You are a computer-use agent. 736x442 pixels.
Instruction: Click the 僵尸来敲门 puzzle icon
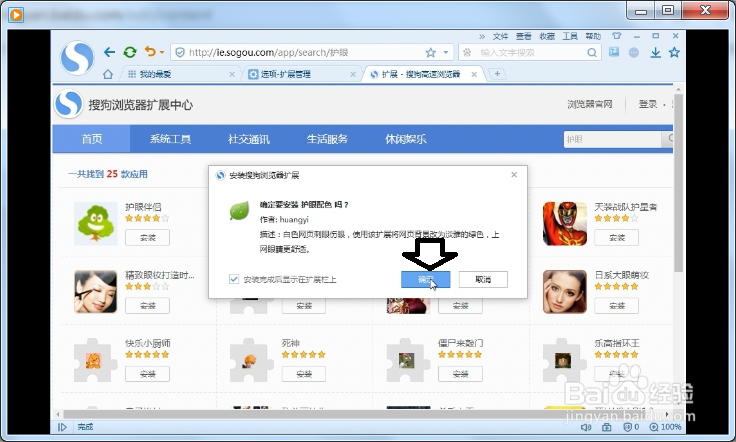click(408, 360)
